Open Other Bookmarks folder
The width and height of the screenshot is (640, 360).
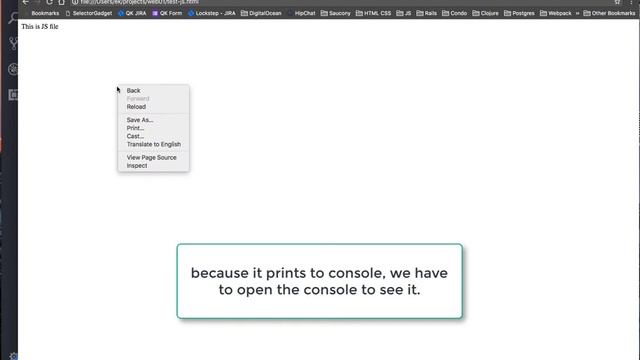609,13
